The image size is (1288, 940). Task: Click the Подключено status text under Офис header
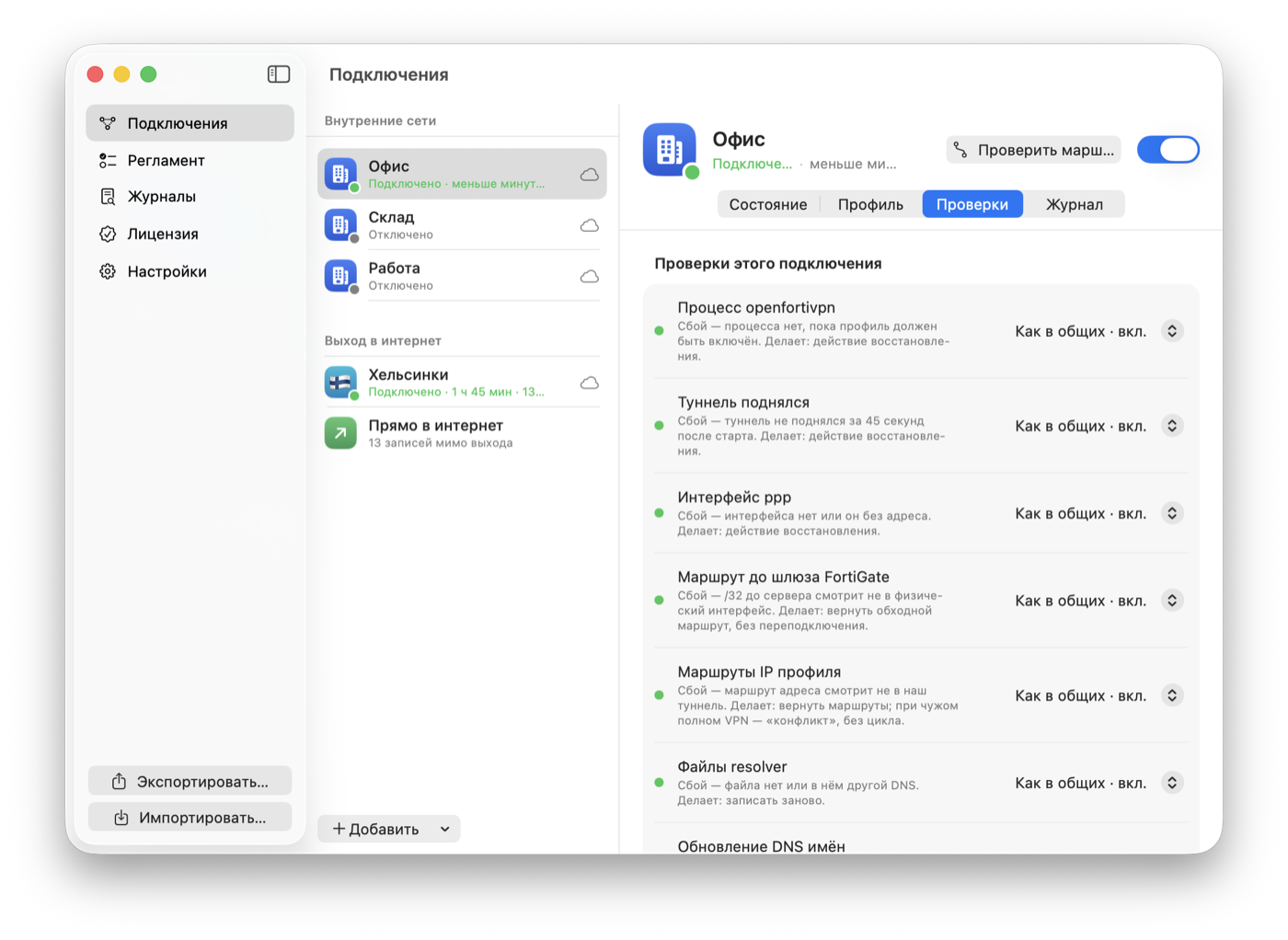coord(752,164)
